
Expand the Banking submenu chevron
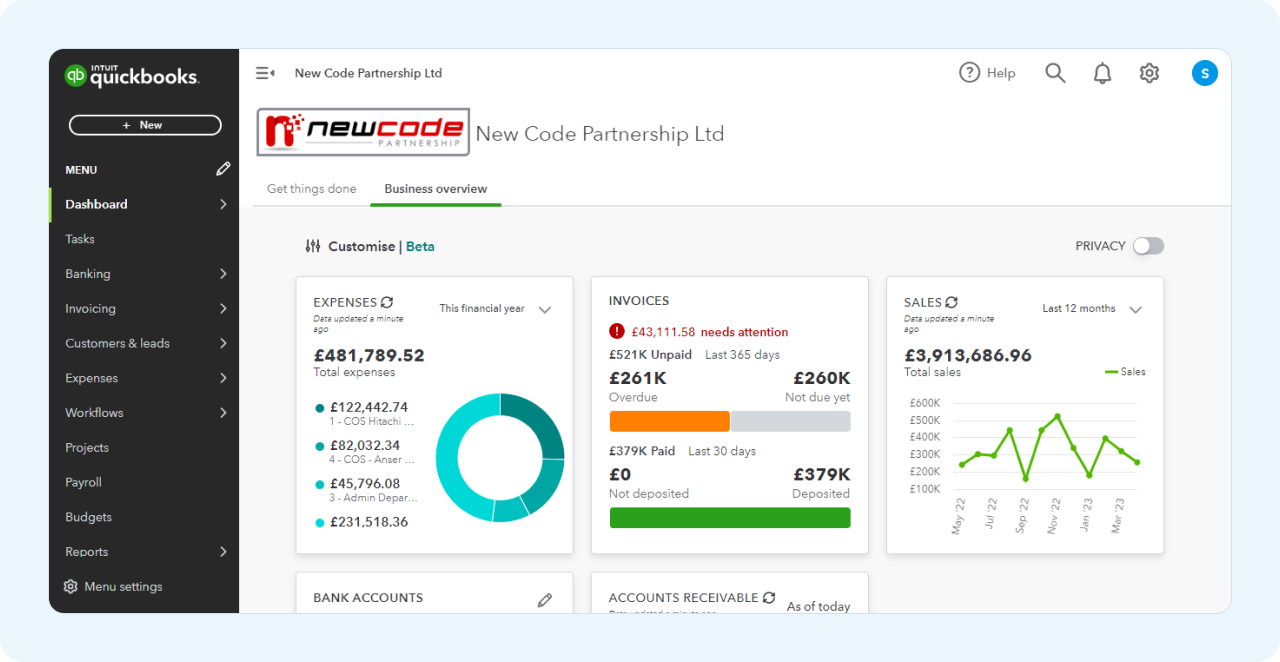(x=223, y=274)
